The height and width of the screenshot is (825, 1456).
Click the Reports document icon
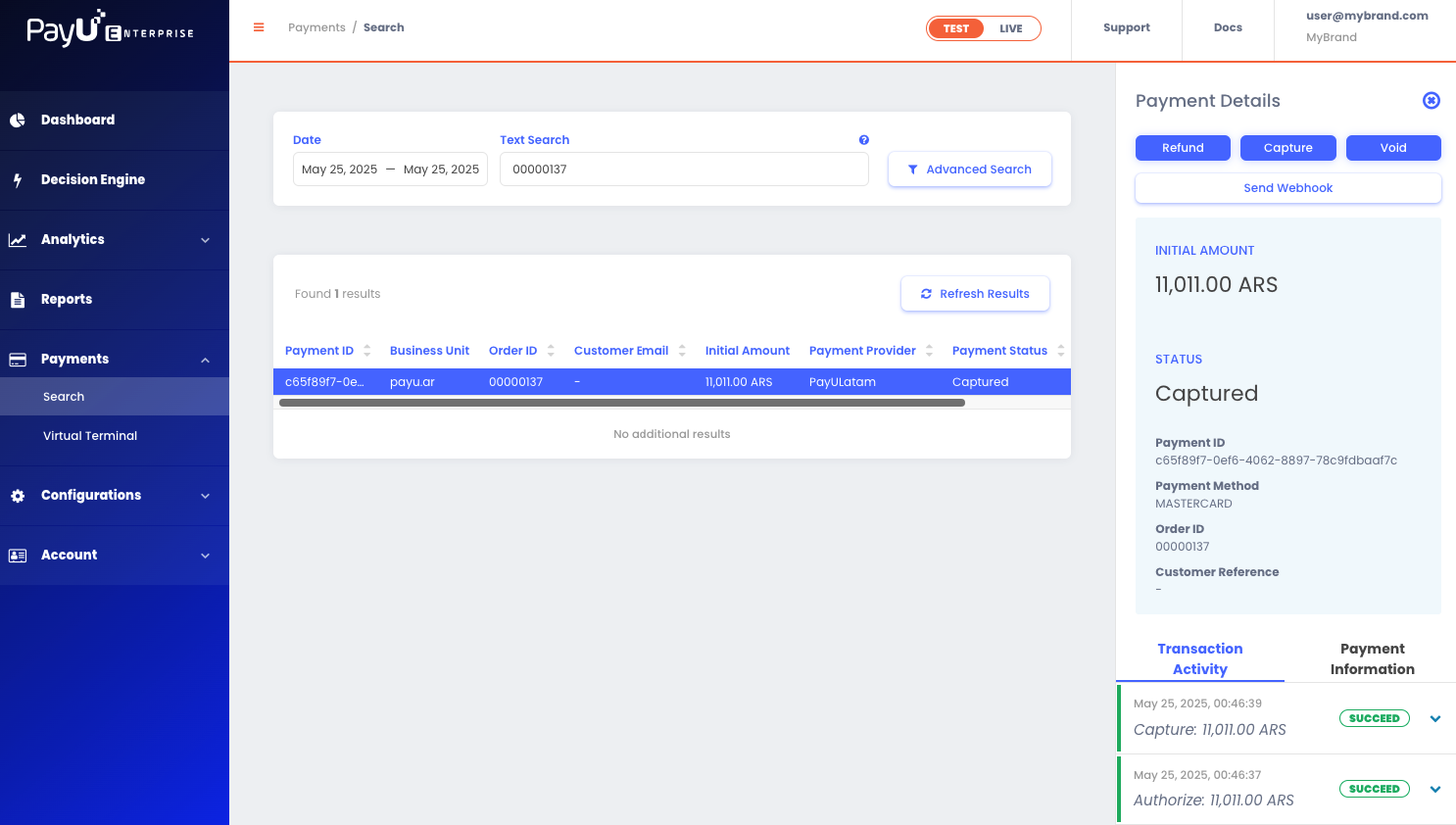18,300
